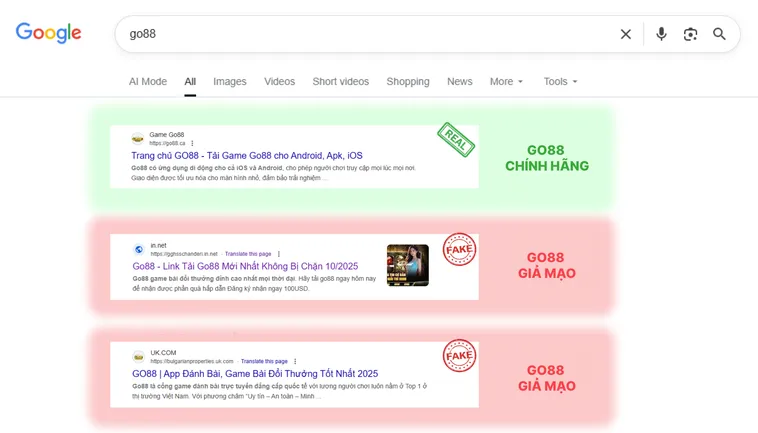Viewport: 758px width, 433px height.
Task: Click the Game Go88 site favicon
Action: [138, 139]
